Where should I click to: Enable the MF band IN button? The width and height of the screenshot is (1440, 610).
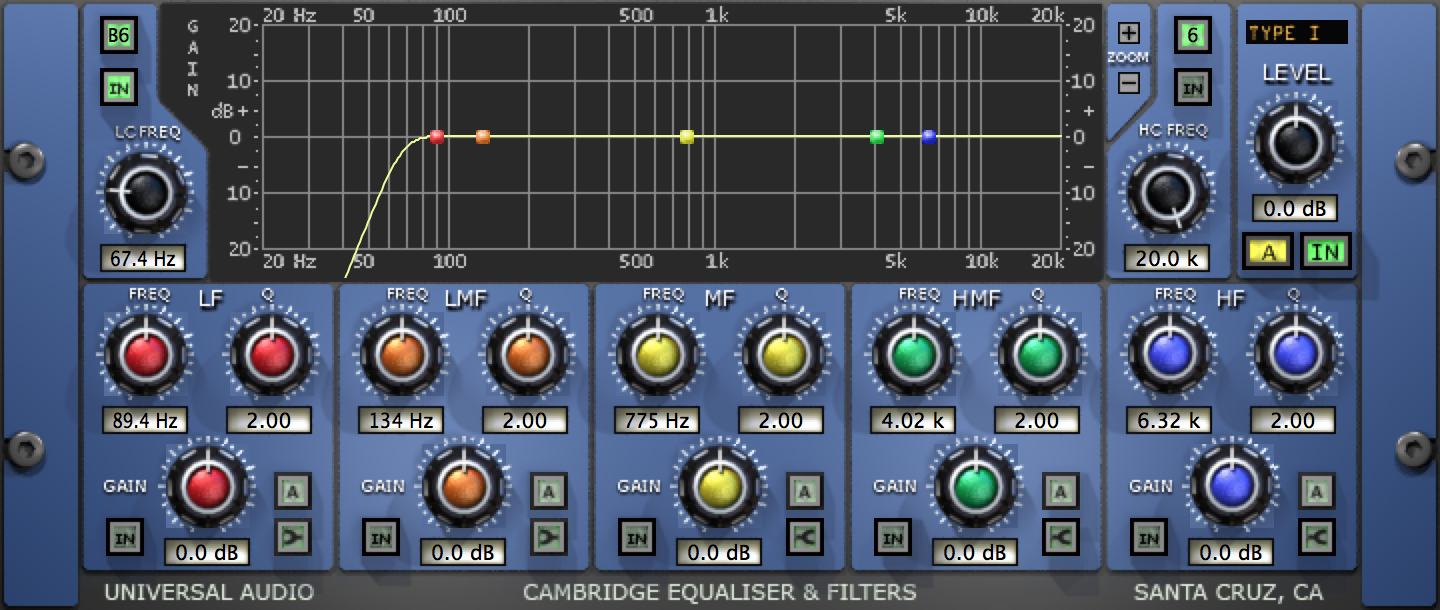(637, 539)
